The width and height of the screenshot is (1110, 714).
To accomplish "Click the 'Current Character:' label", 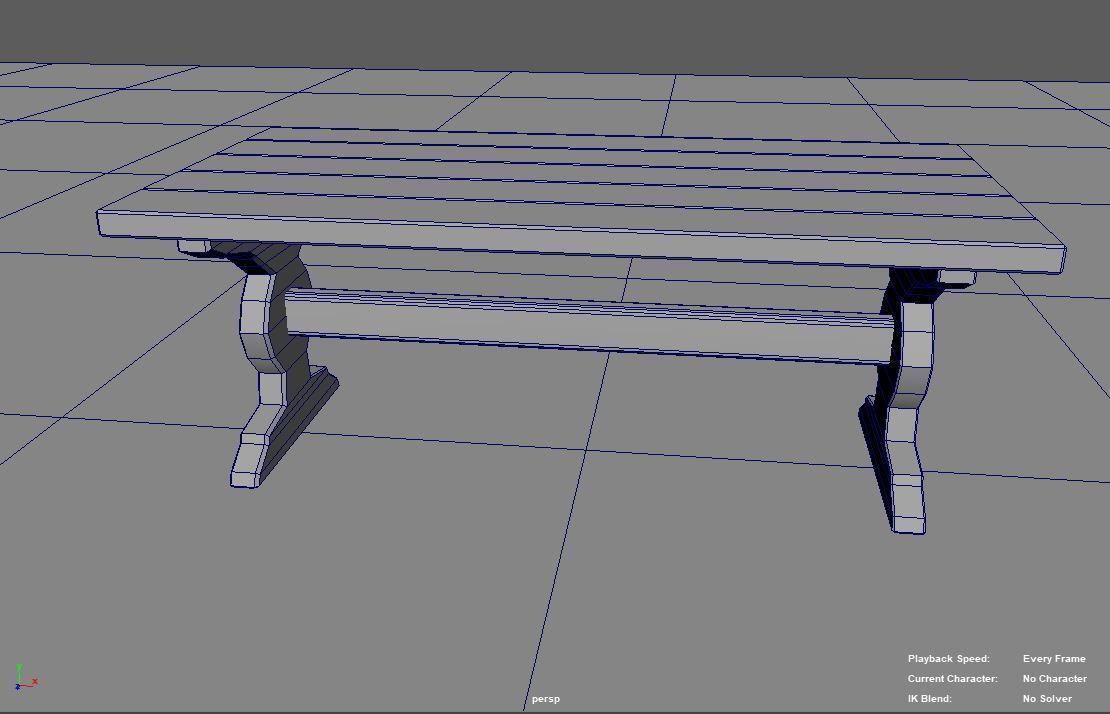I will 953,679.
